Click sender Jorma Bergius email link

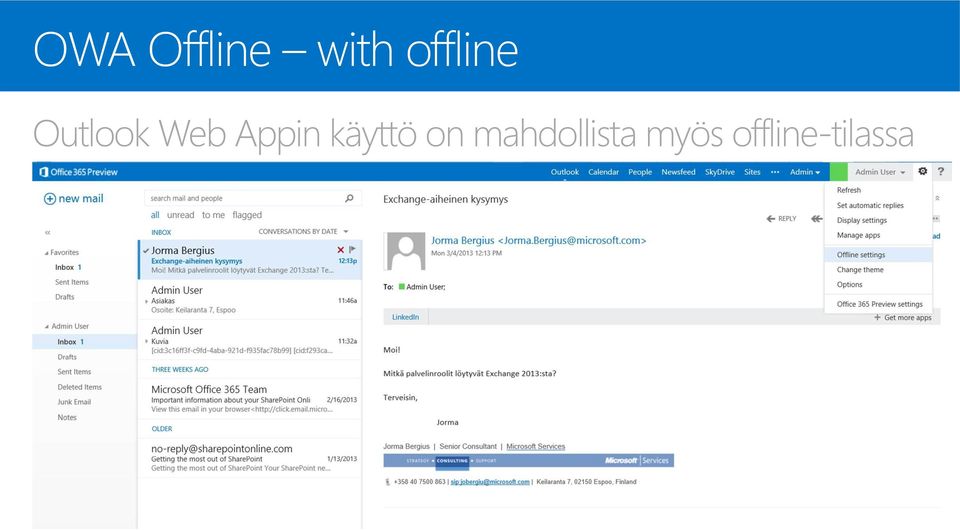point(538,241)
